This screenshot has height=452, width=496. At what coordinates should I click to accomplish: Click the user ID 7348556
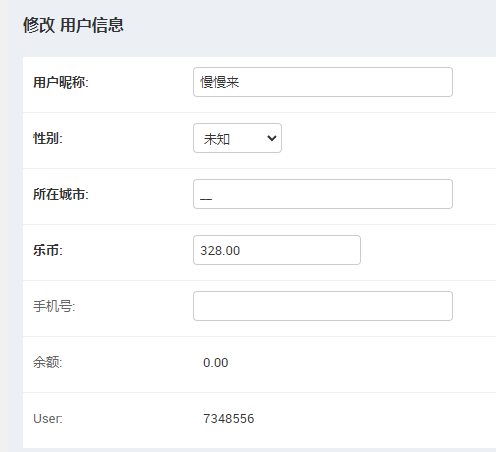(x=229, y=419)
